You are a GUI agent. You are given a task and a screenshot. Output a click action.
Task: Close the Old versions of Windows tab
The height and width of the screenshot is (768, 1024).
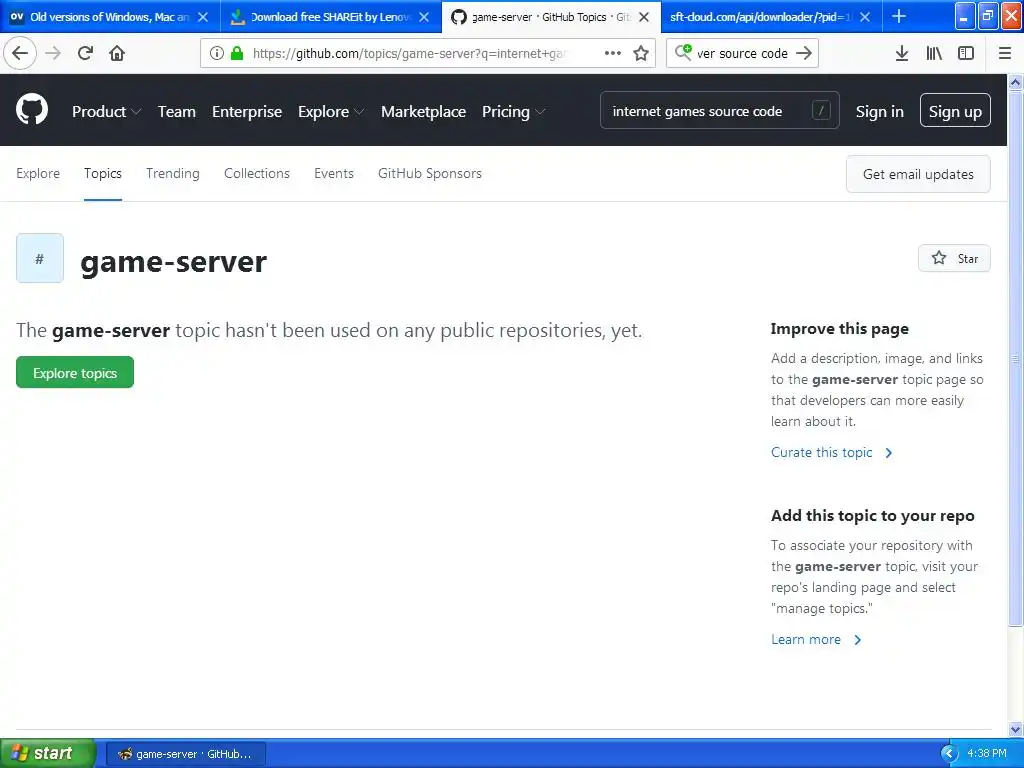(x=203, y=17)
